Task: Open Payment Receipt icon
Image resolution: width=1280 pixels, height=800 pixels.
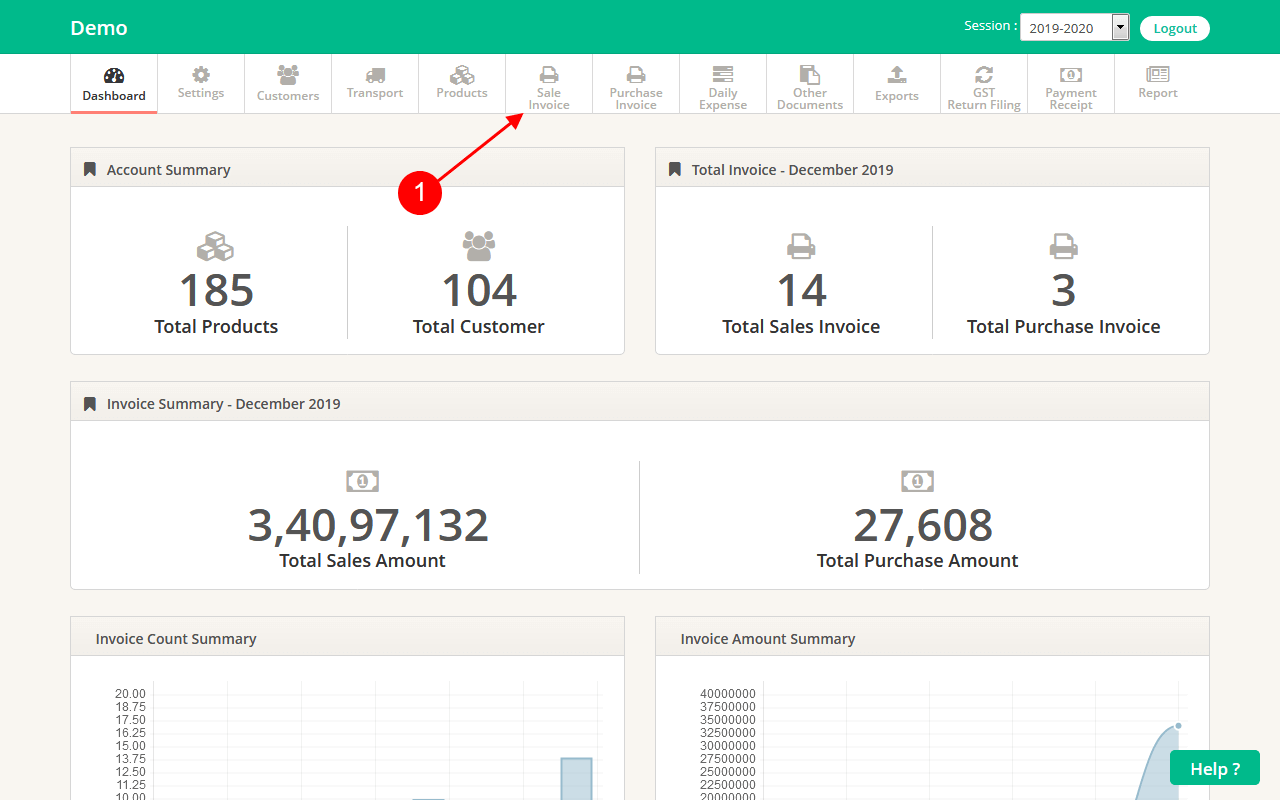Action: [x=1071, y=75]
